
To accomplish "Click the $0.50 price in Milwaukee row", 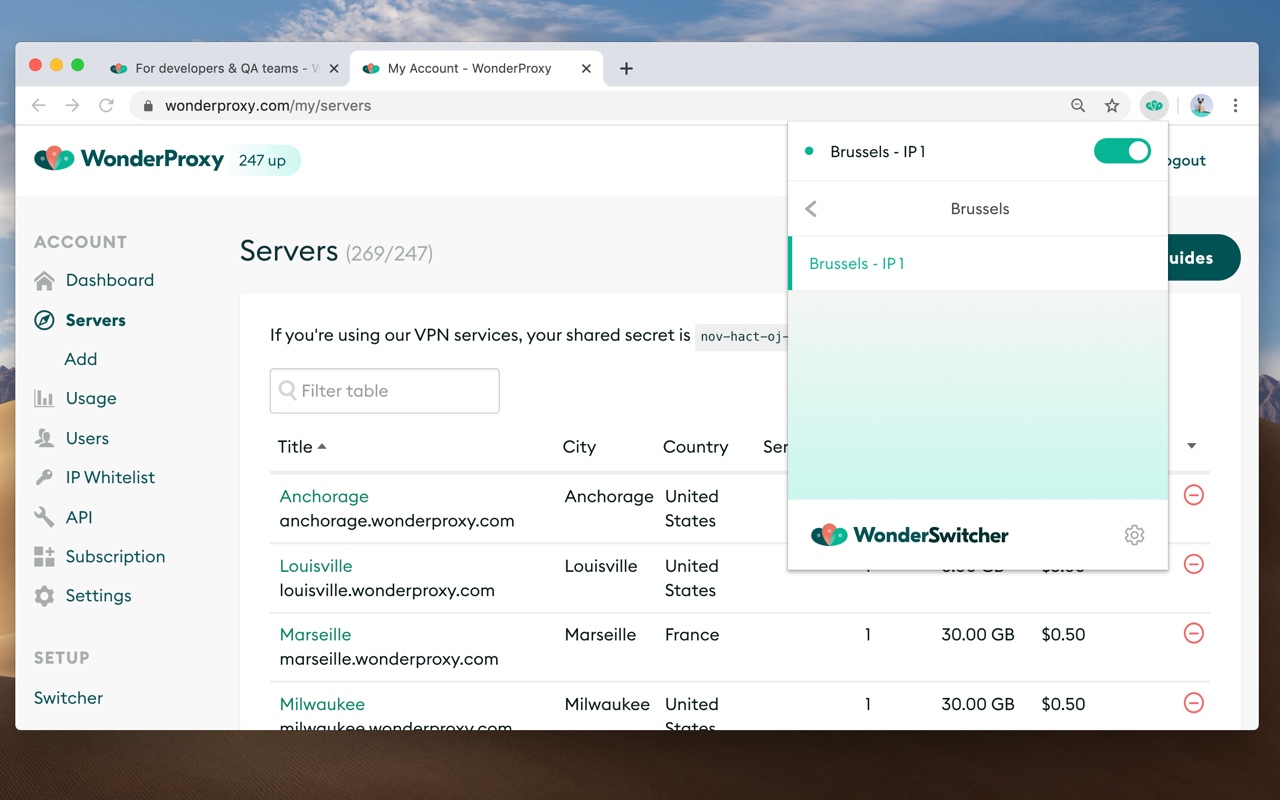I will [x=1063, y=704].
